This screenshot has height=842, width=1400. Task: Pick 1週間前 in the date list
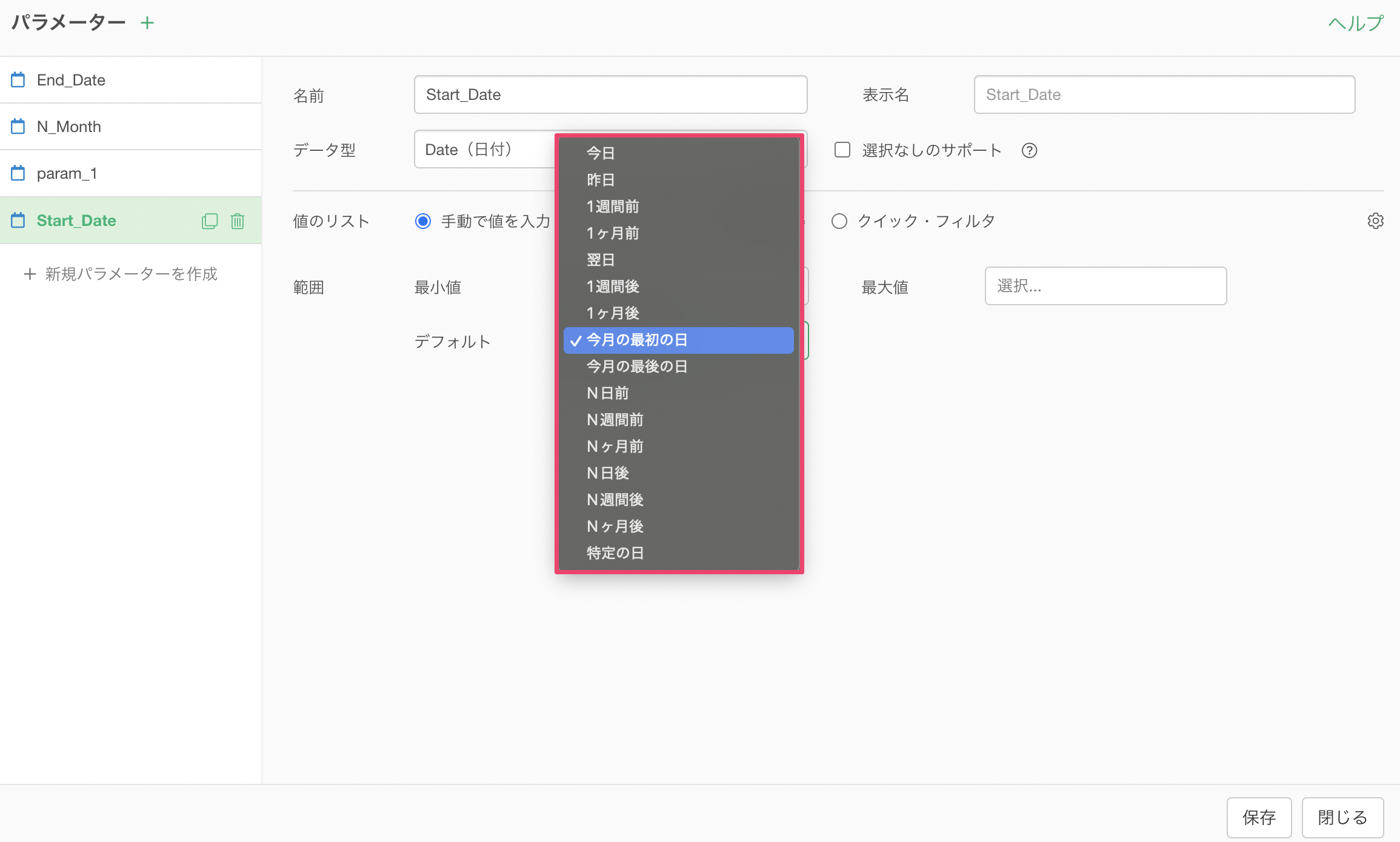pos(679,207)
